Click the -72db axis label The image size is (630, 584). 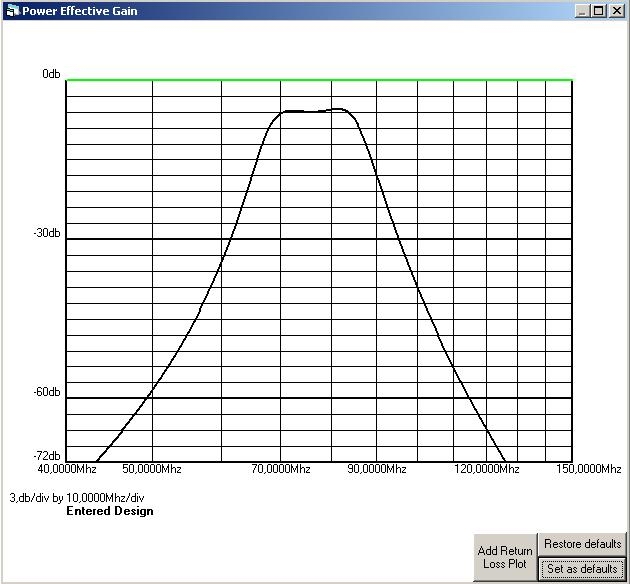[x=47, y=455]
